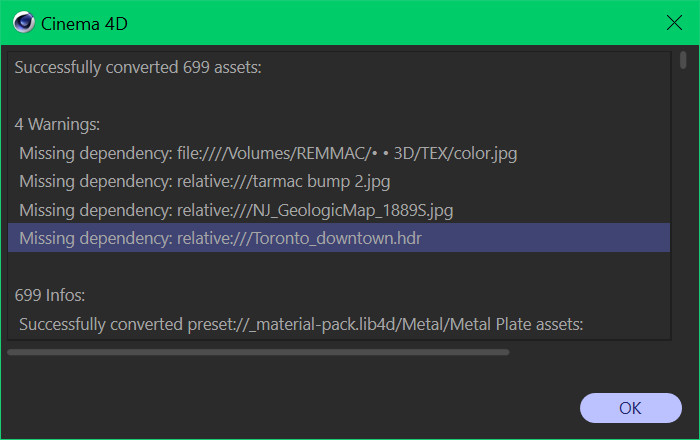Click the Cinema 4D logo icon
The image size is (700, 440).
click(23, 22)
